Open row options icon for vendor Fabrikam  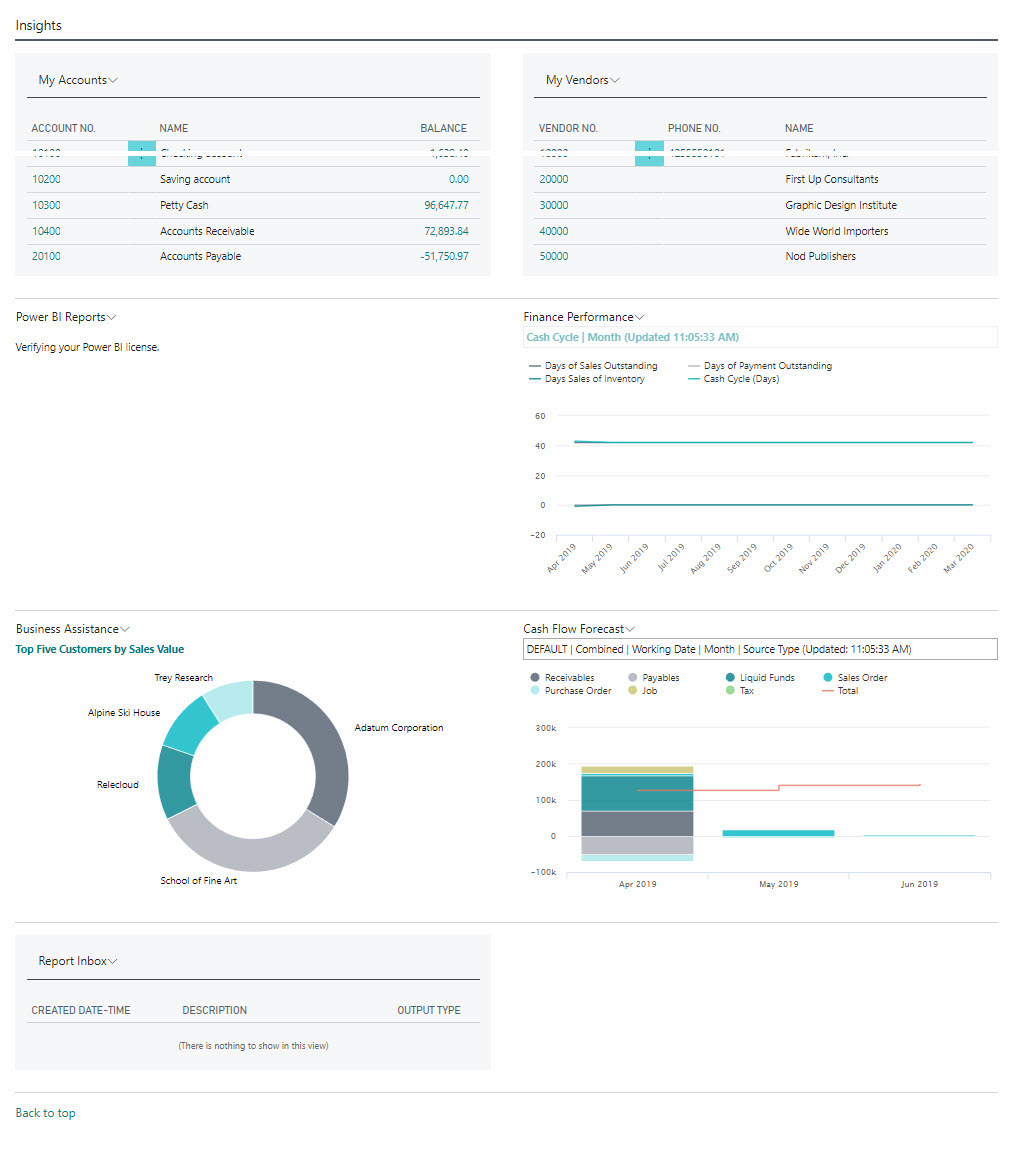pyautogui.click(x=647, y=153)
